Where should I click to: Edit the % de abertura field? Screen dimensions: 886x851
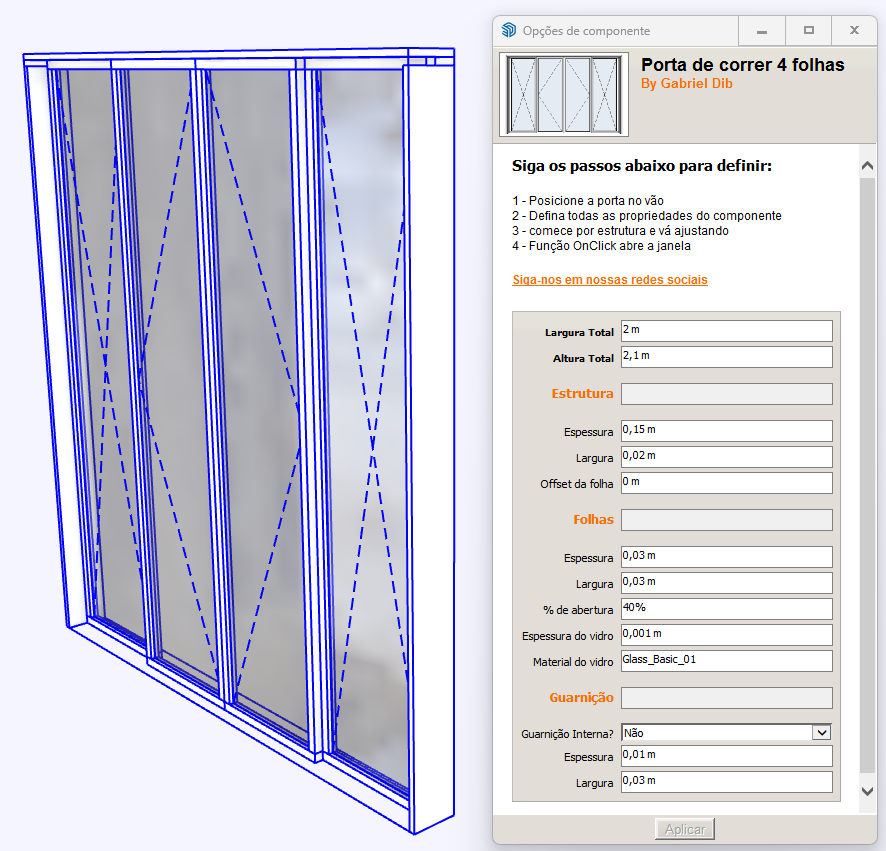tap(726, 609)
